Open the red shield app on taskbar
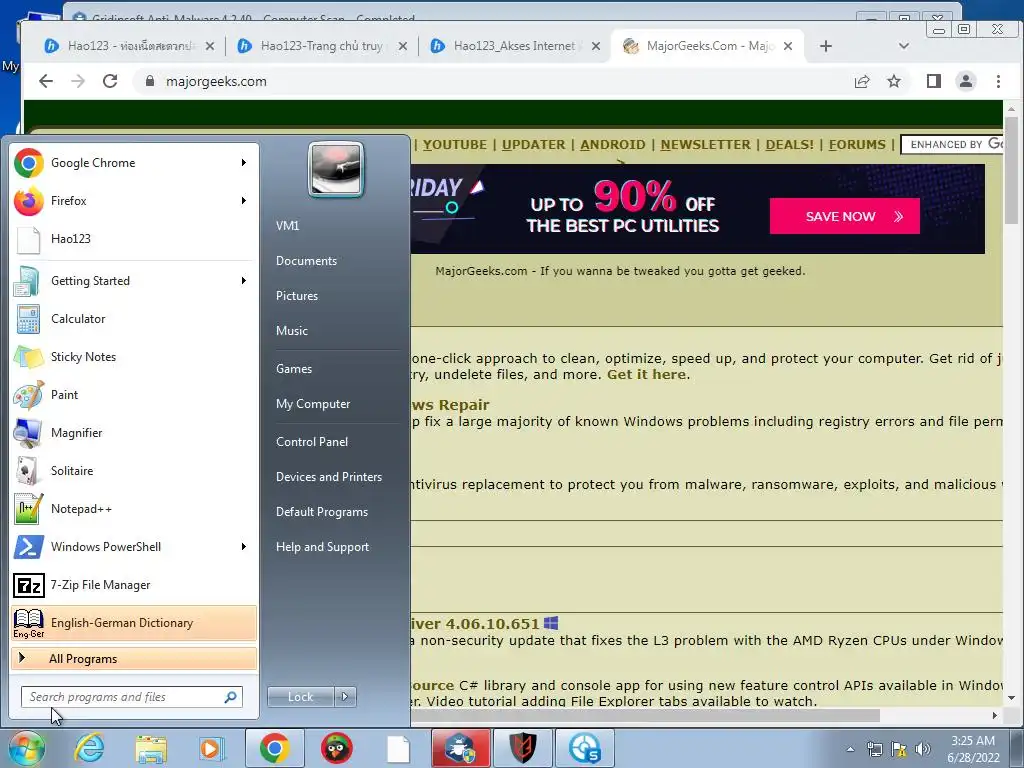The height and width of the screenshot is (768, 1024). (x=522, y=748)
